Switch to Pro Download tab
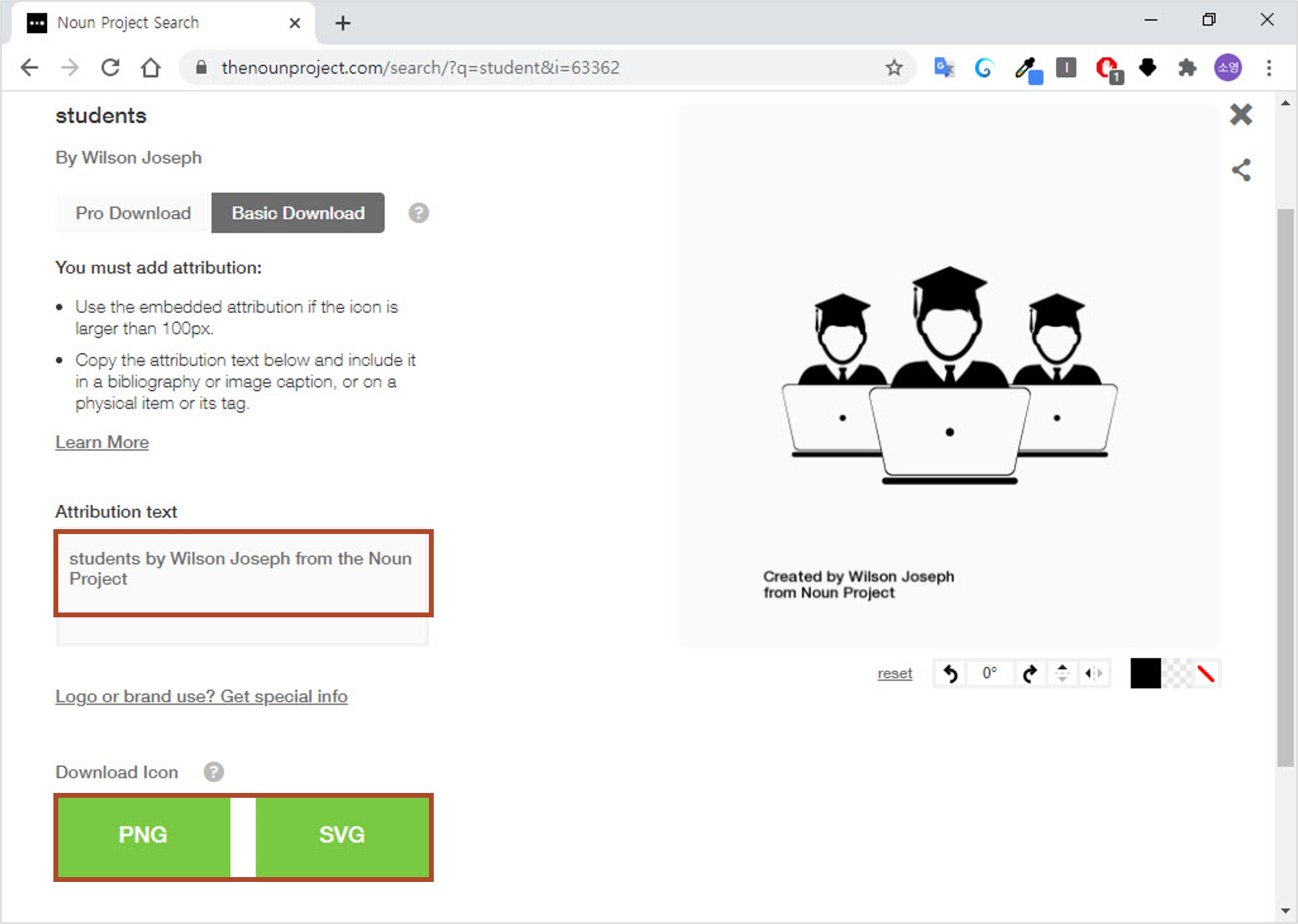 coord(134,213)
